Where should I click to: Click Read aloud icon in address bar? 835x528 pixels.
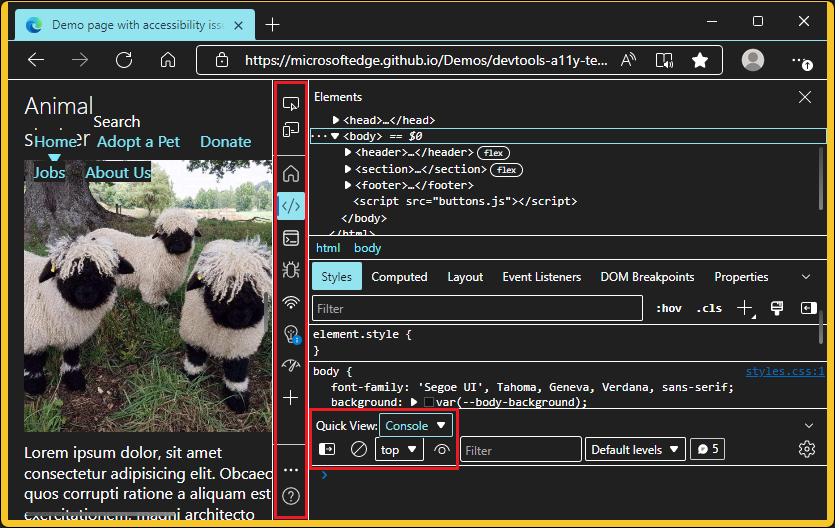coord(628,60)
